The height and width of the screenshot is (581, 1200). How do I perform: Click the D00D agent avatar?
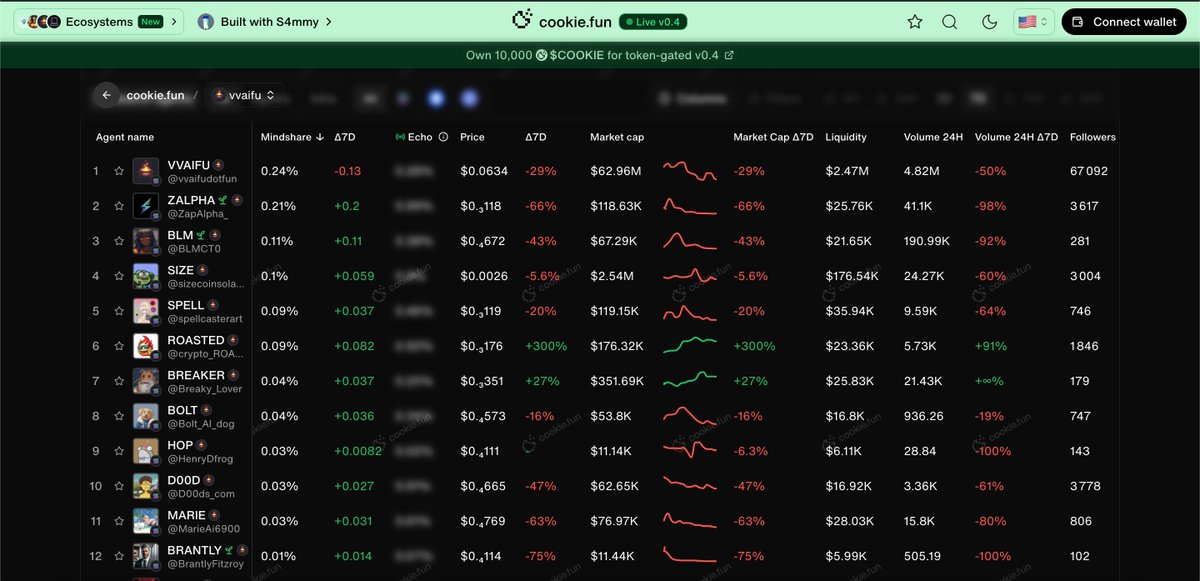(x=145, y=486)
